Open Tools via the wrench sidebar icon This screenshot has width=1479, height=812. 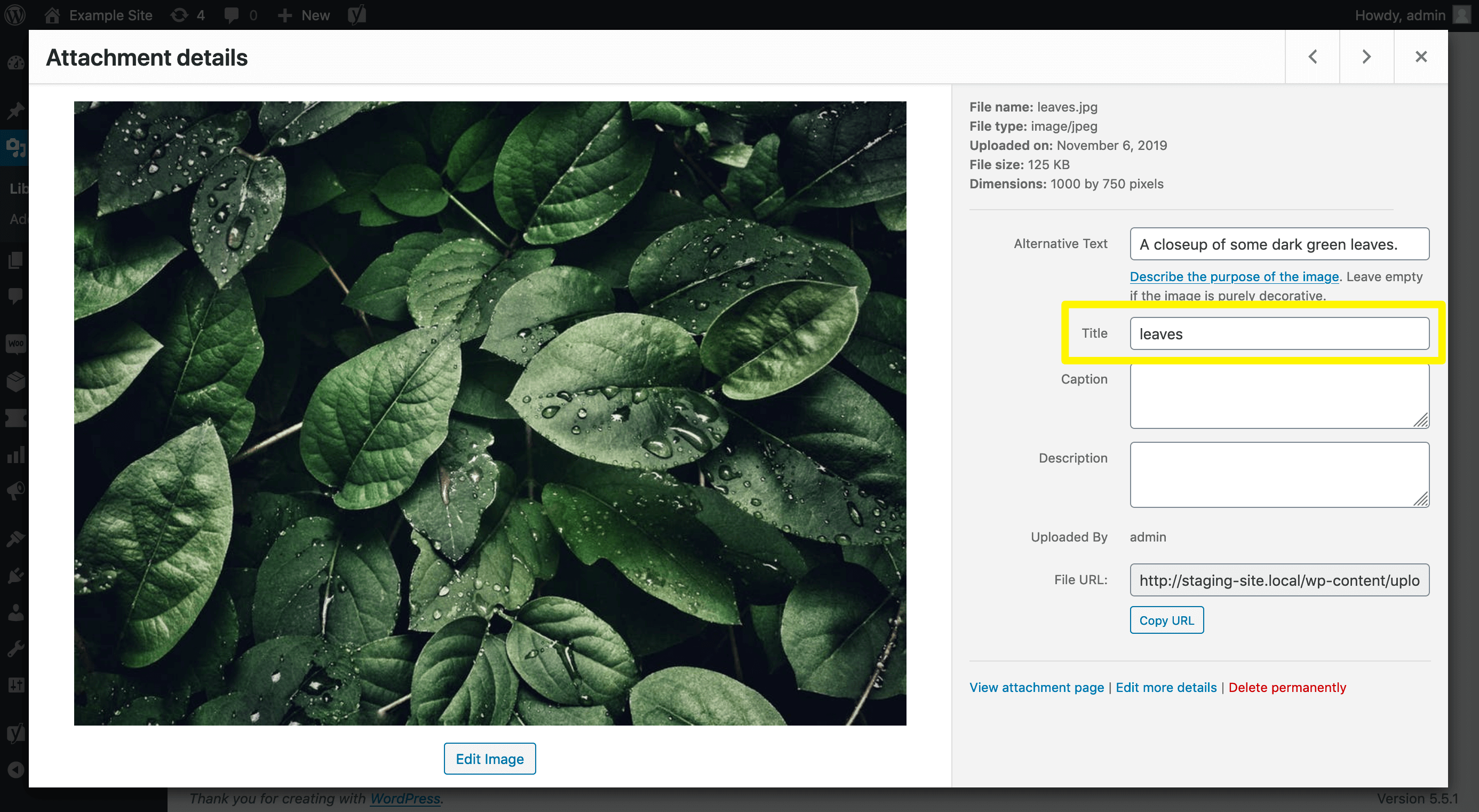tap(15, 648)
